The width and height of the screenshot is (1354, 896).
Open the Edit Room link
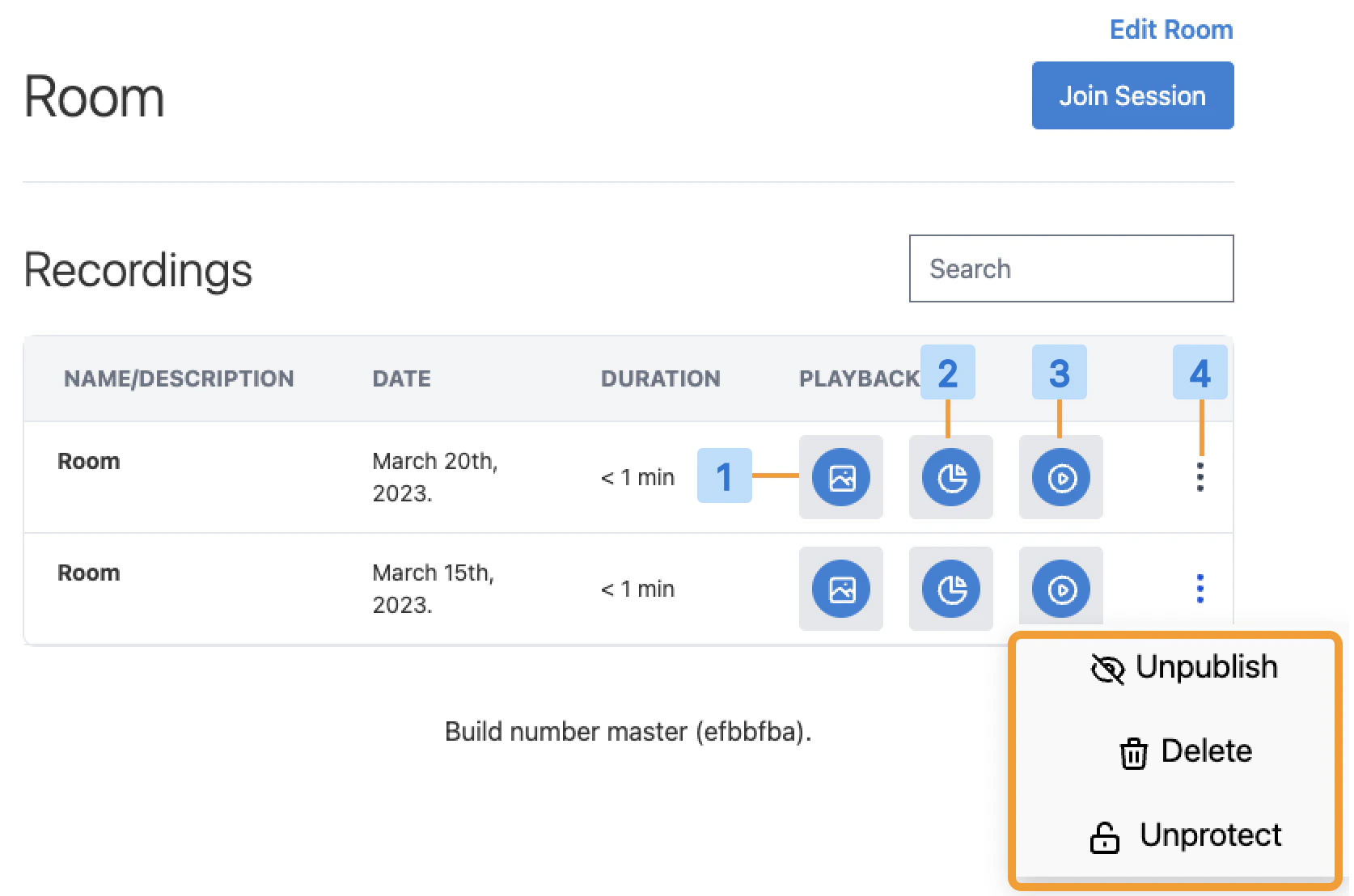(1170, 29)
